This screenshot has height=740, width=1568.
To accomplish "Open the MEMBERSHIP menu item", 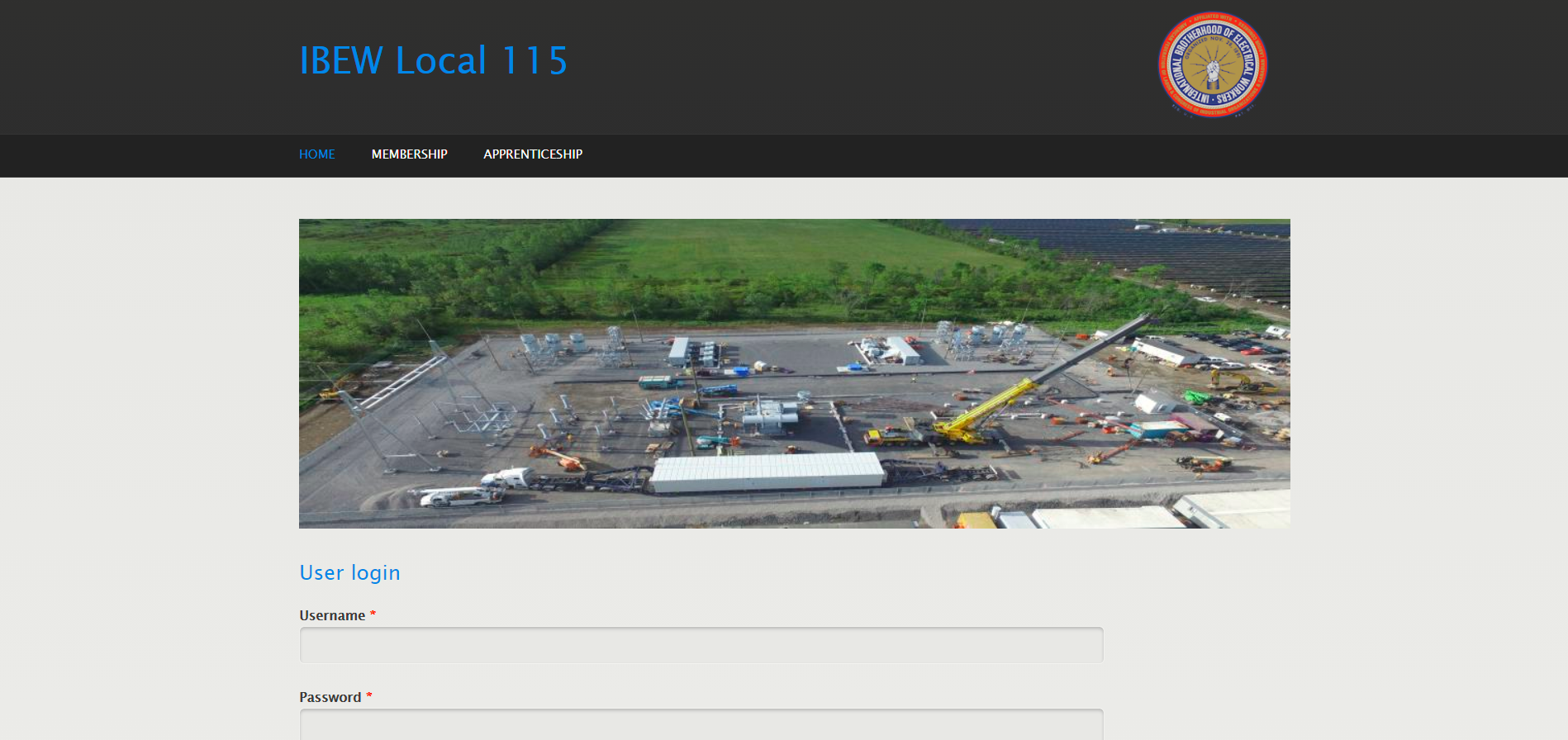I will pos(409,154).
